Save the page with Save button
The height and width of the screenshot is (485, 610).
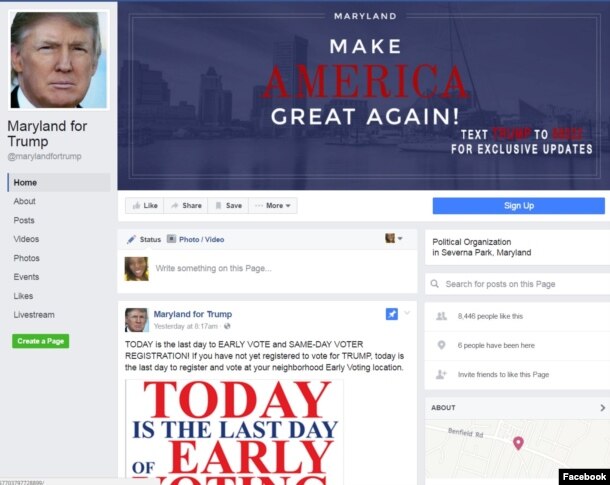(x=228, y=205)
